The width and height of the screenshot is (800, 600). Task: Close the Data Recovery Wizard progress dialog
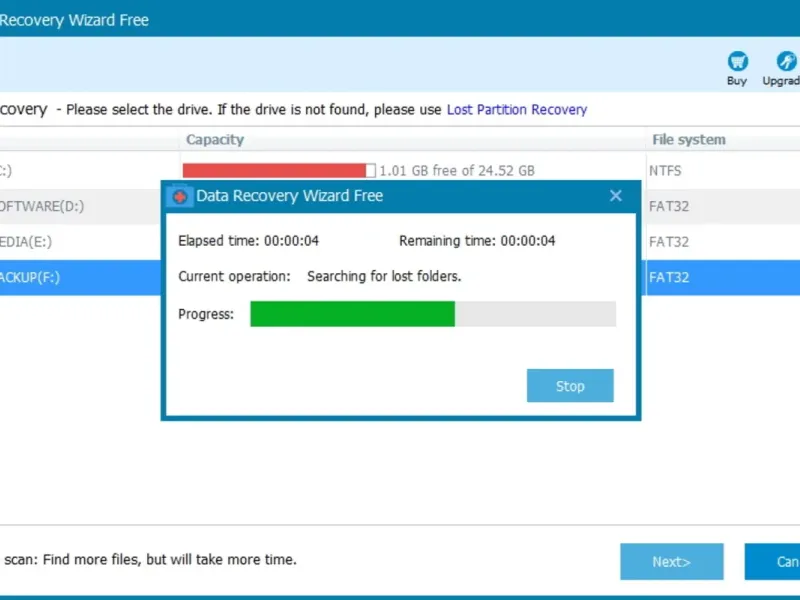pos(616,195)
